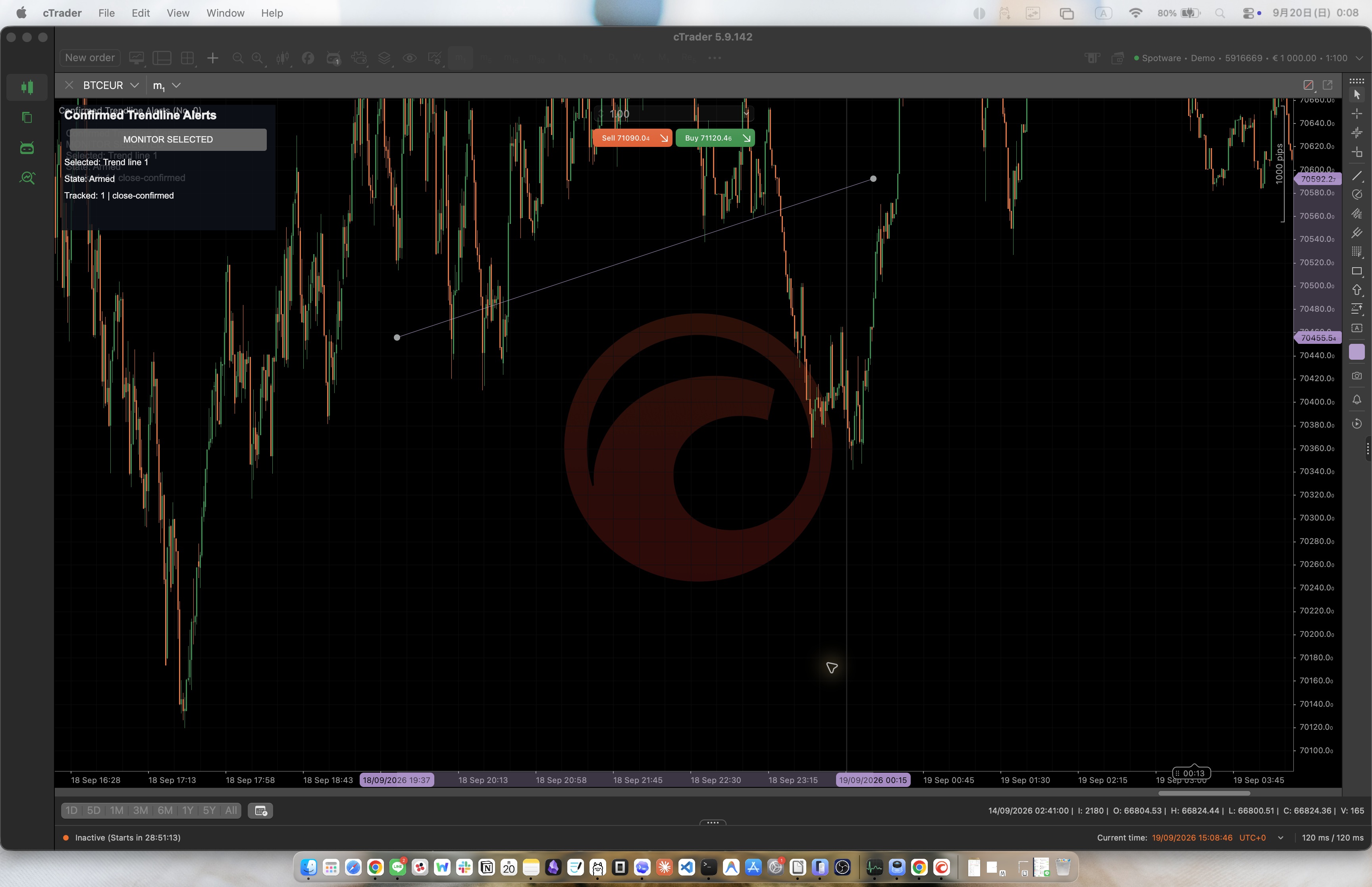
Task: Toggle the m1 timeframe button in toolbar
Action: [460, 58]
